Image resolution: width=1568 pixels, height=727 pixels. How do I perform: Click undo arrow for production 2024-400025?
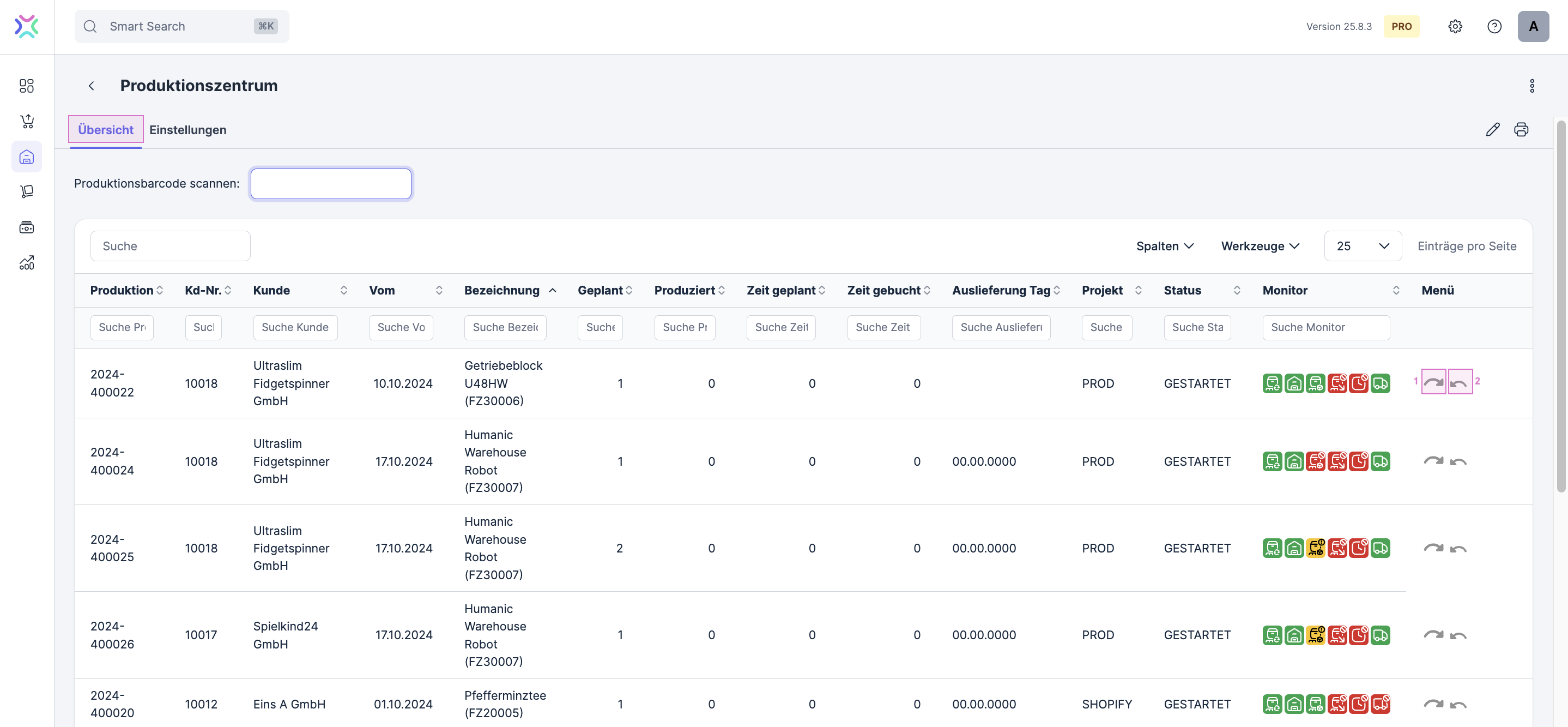pyautogui.click(x=1458, y=548)
